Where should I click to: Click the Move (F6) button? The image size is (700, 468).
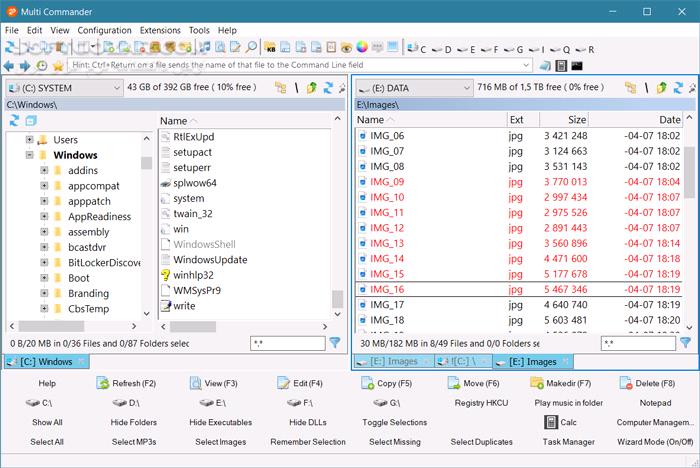click(x=474, y=383)
